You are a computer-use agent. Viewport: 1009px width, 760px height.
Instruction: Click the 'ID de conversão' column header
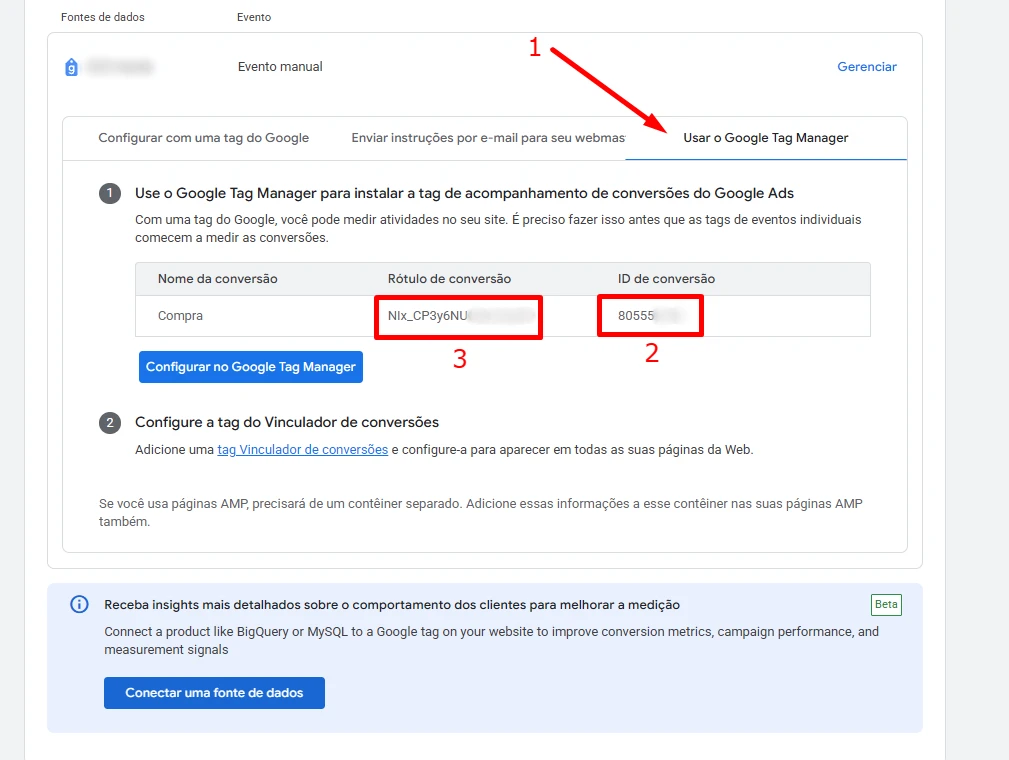[666, 279]
